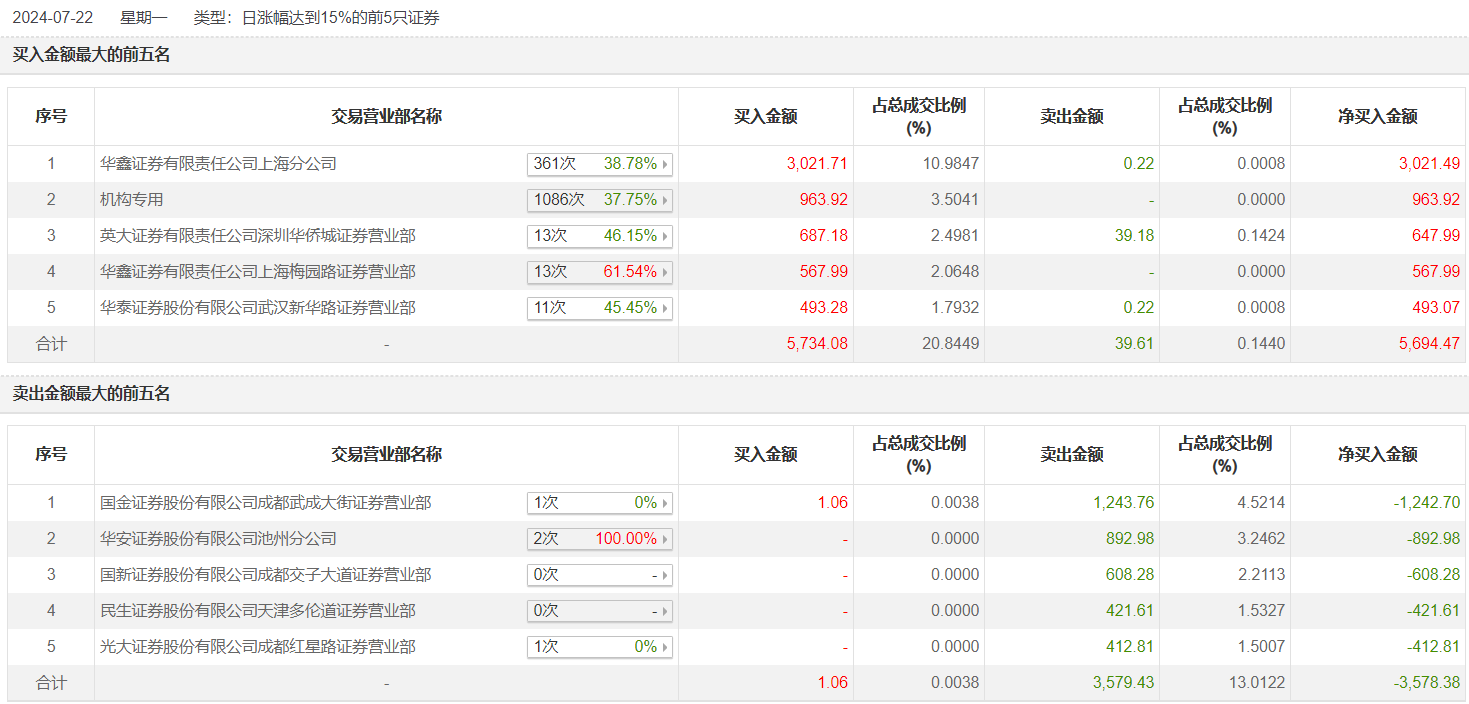This screenshot has width=1469, height=704.
Task: Click the arrow beside 13次 61.54%
Action: (x=665, y=272)
